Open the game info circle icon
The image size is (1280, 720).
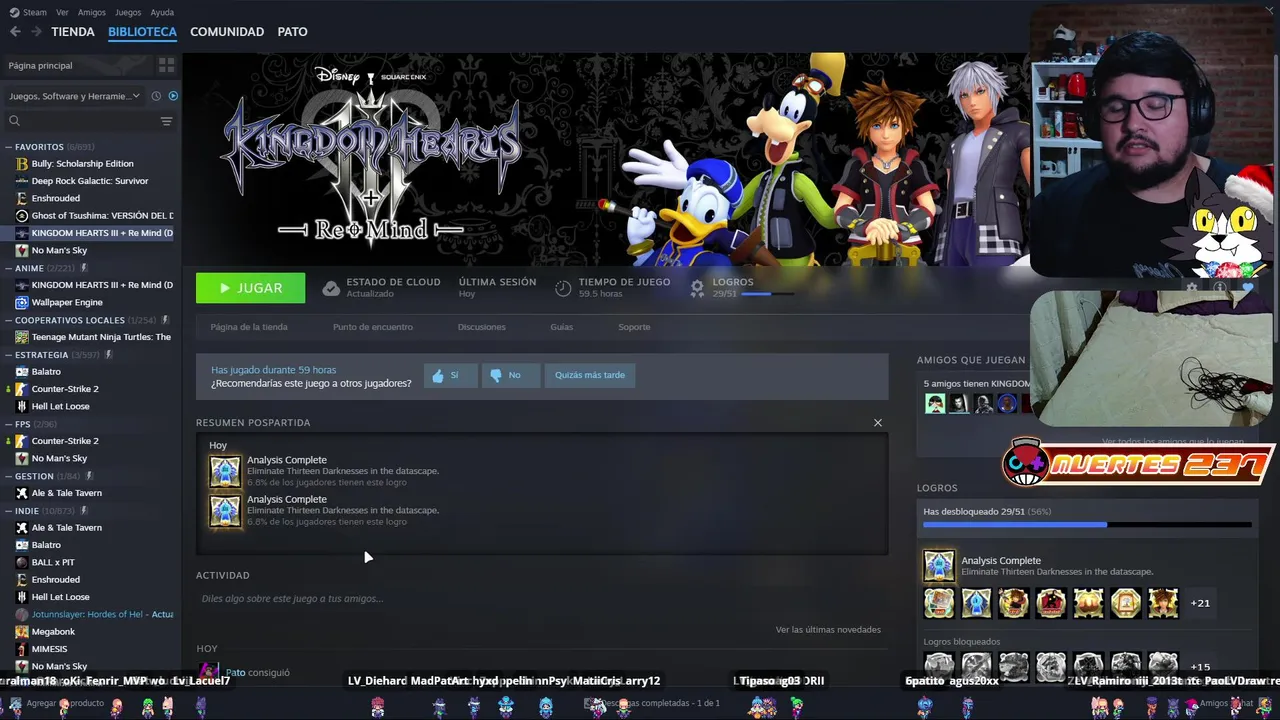pyautogui.click(x=1220, y=287)
